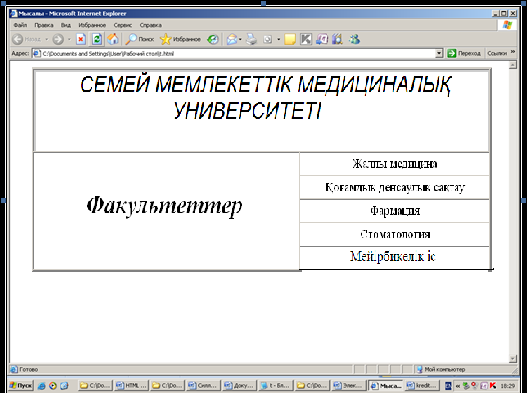Click the purple media toolbar icon
This screenshot has height=393, width=530.
[x=322, y=39]
